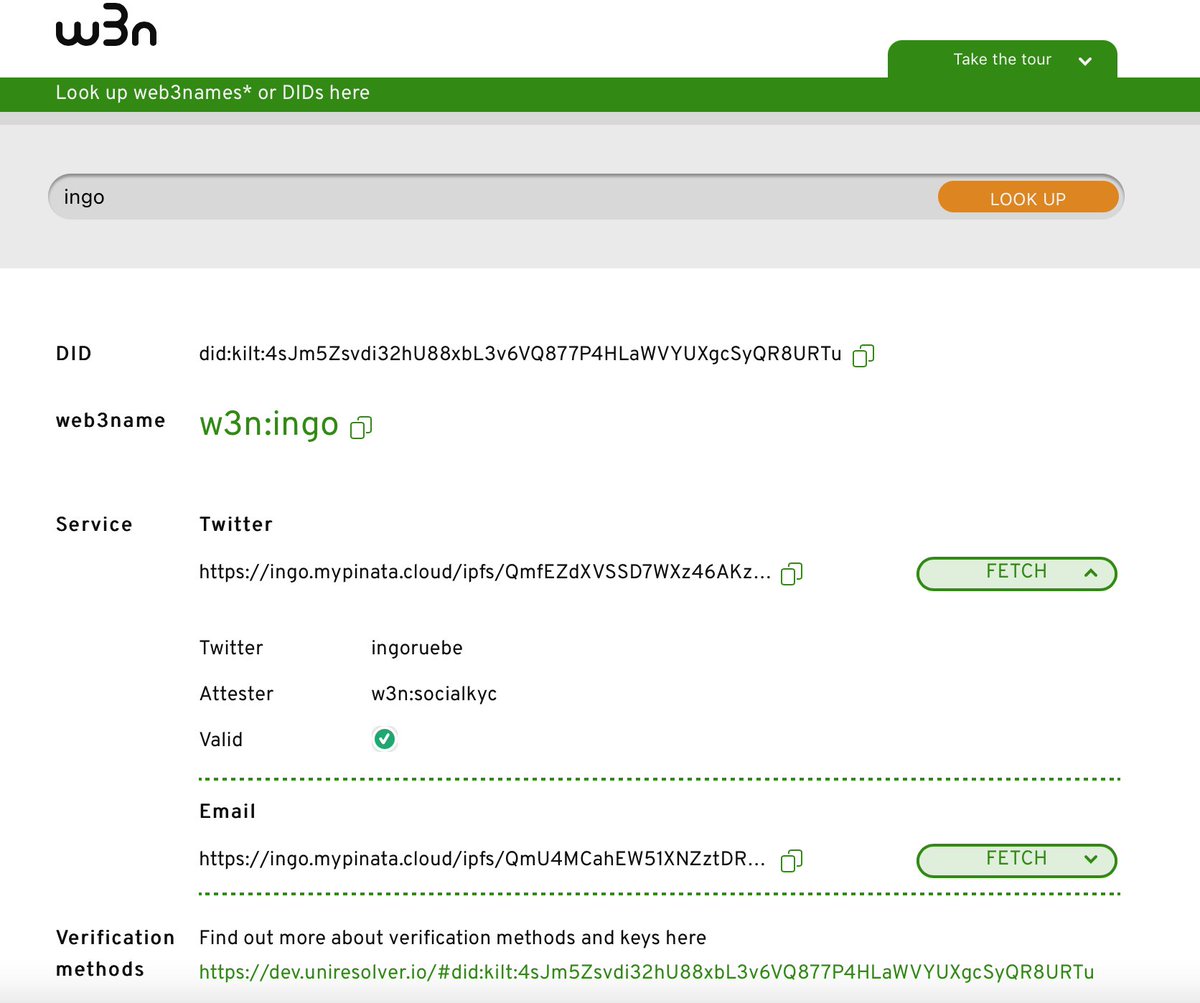1200x1003 pixels.
Task: Open the dev.uniresolver.io verification link
Action: click(647, 972)
